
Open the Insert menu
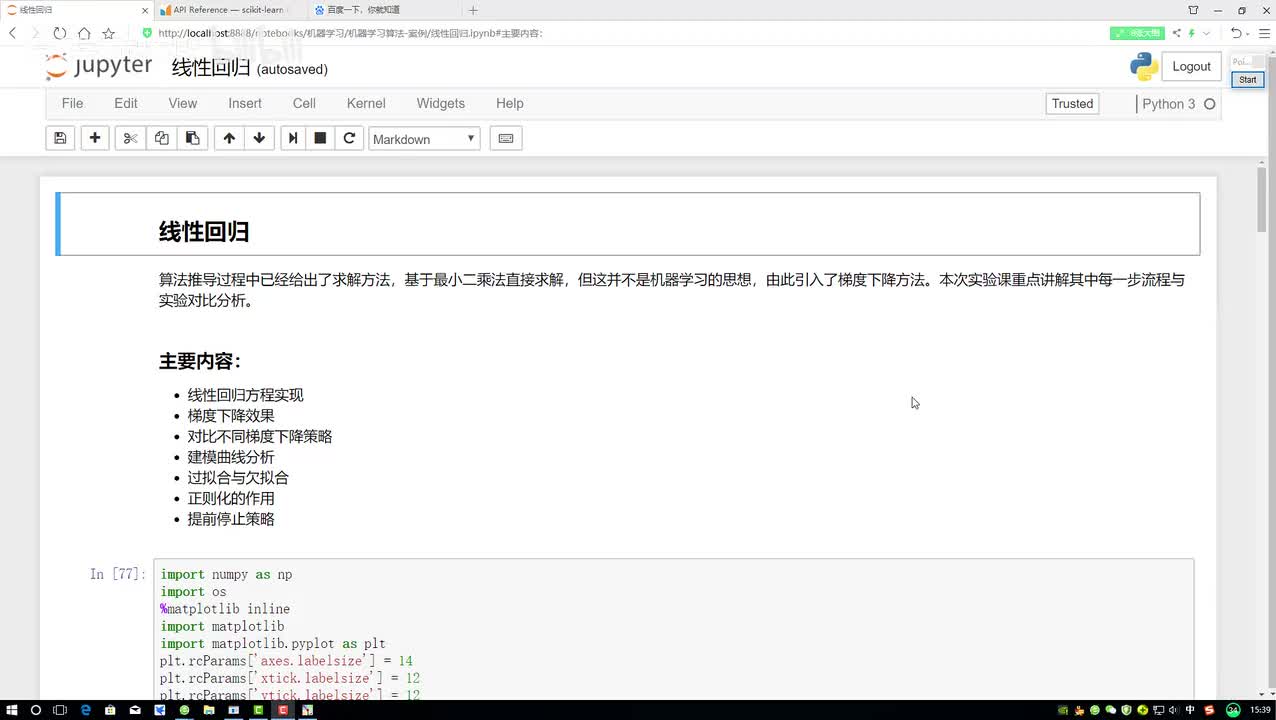[245, 103]
